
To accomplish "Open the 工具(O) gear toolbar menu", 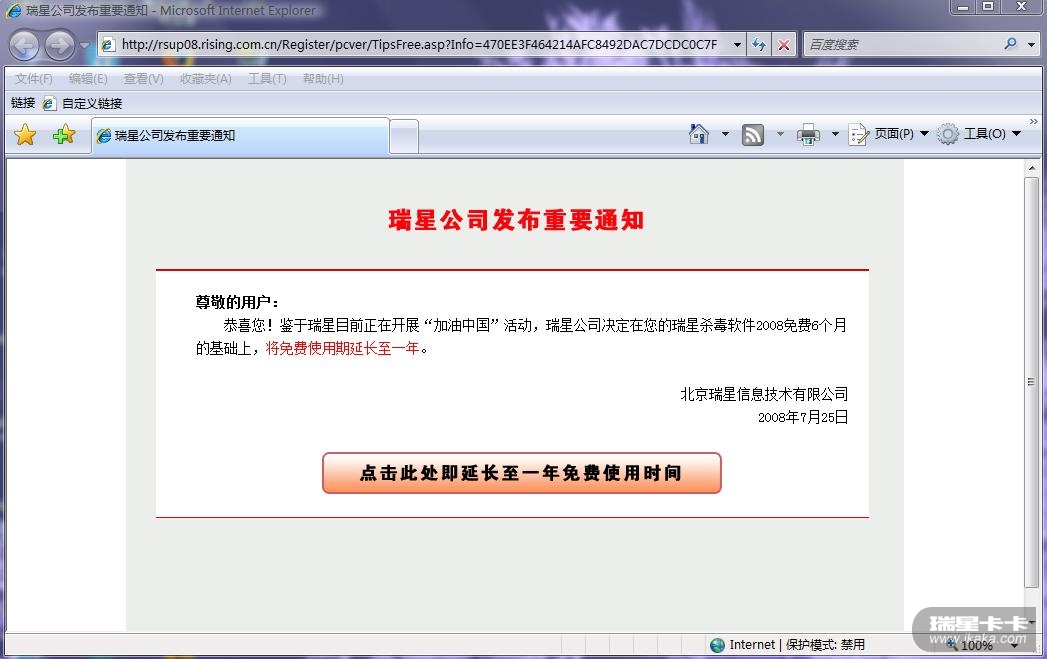I will tap(979, 134).
